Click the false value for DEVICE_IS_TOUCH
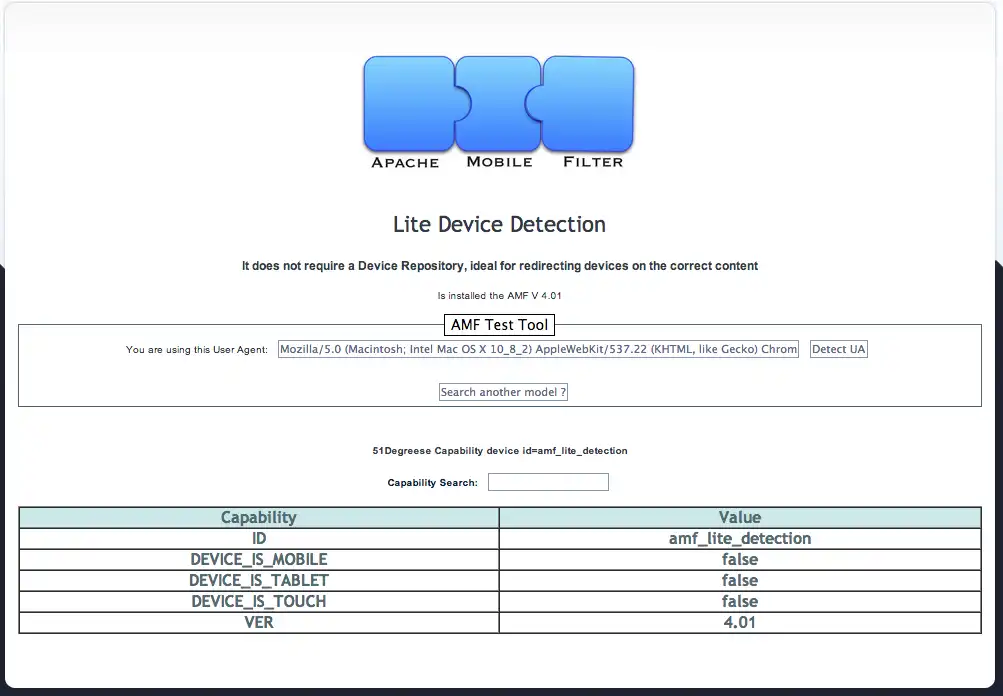Screen dimensions: 1003x696 coord(740,602)
